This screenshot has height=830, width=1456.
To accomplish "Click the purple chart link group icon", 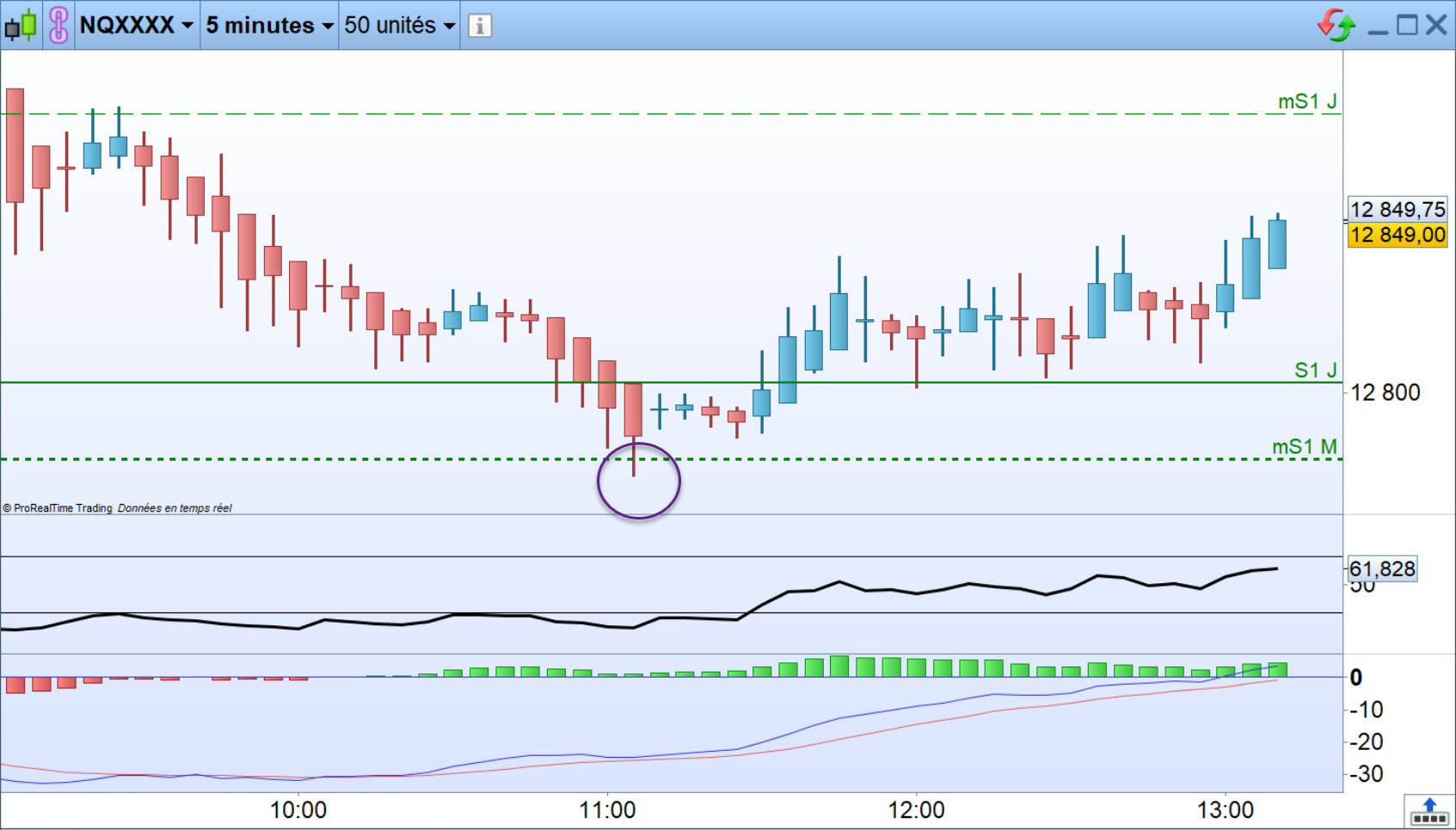I will click(58, 25).
